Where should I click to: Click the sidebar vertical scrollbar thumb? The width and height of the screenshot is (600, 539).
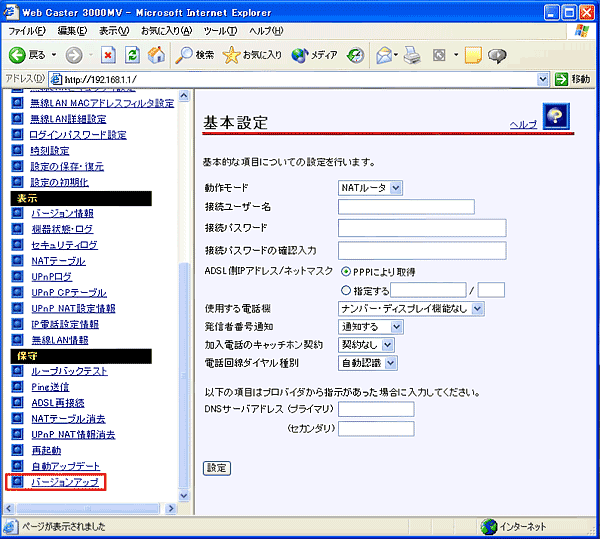coord(184,375)
